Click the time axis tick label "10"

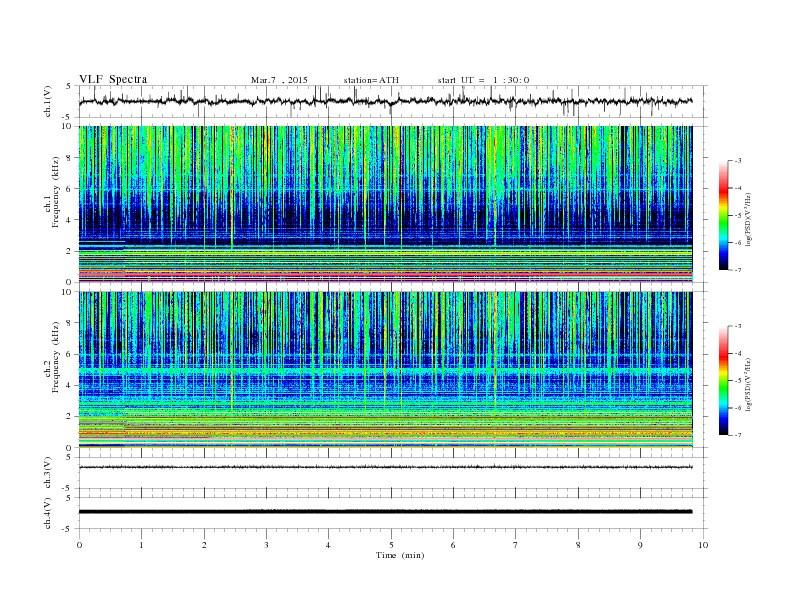(x=703, y=545)
